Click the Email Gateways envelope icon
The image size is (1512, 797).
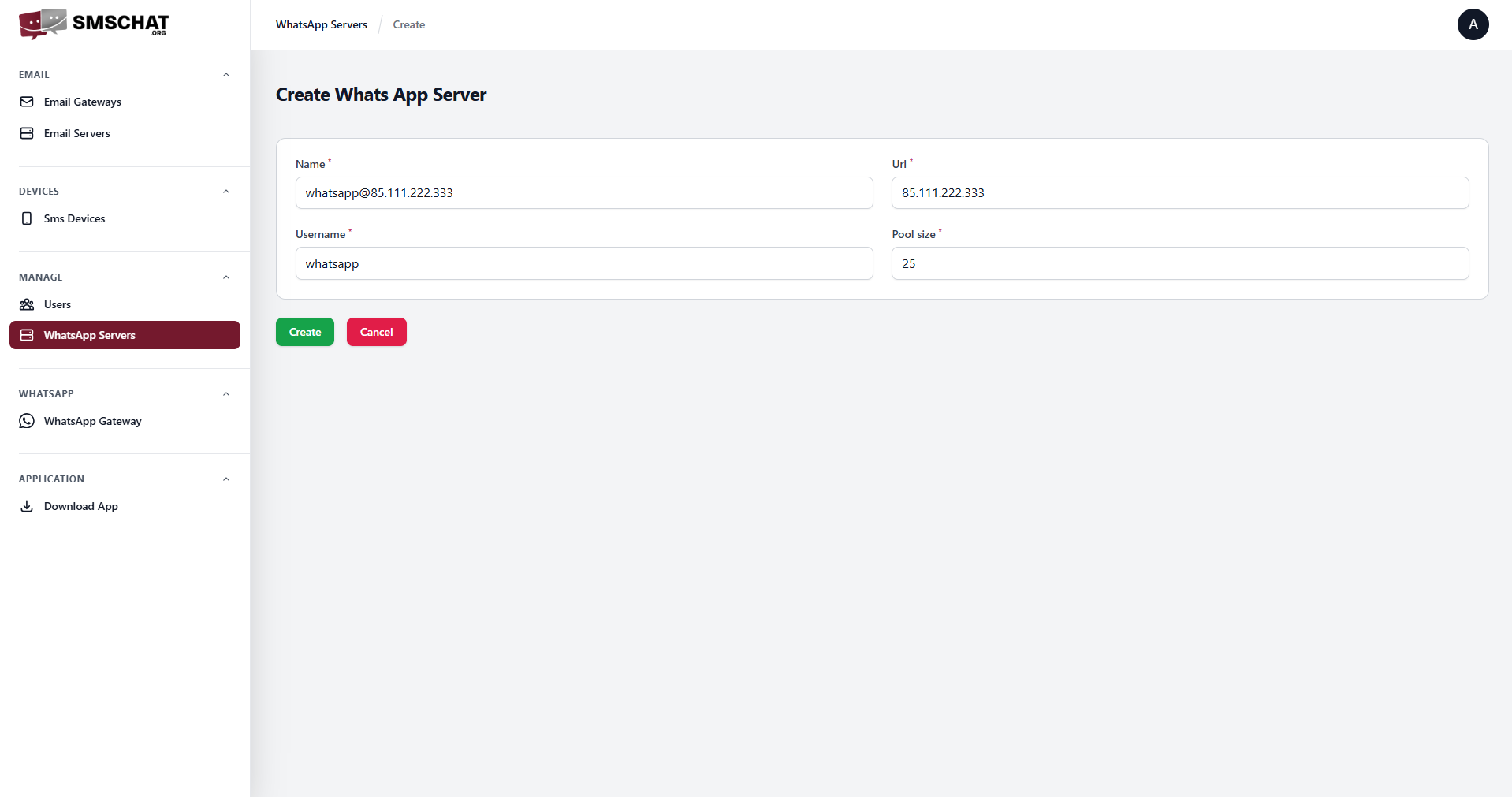pos(27,102)
